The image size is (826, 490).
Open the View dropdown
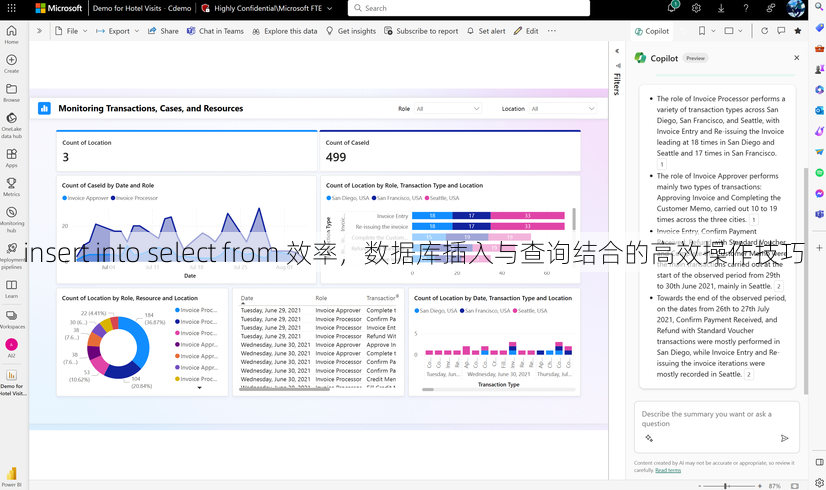733,31
